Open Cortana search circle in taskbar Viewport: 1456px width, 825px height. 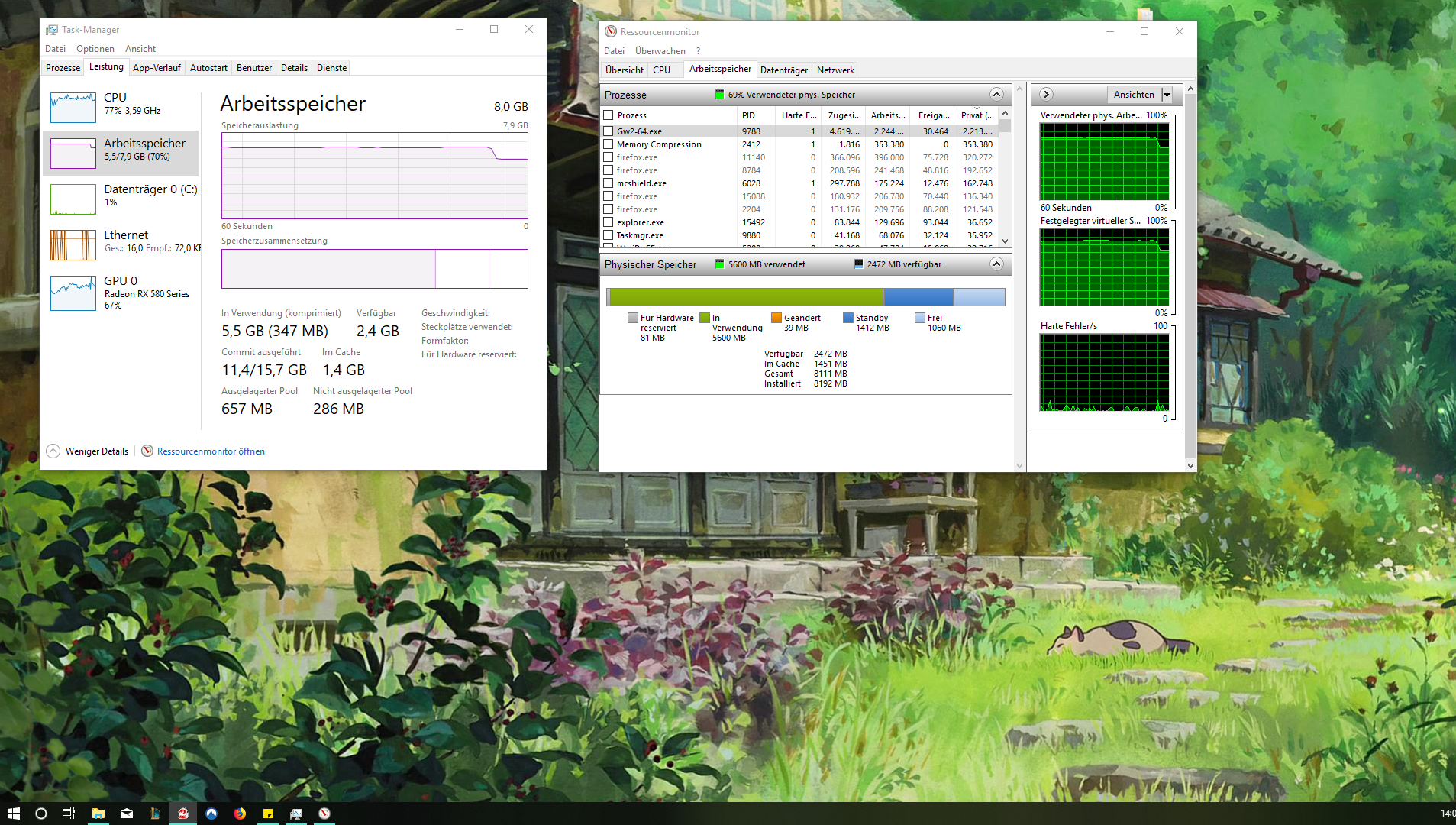click(x=41, y=814)
